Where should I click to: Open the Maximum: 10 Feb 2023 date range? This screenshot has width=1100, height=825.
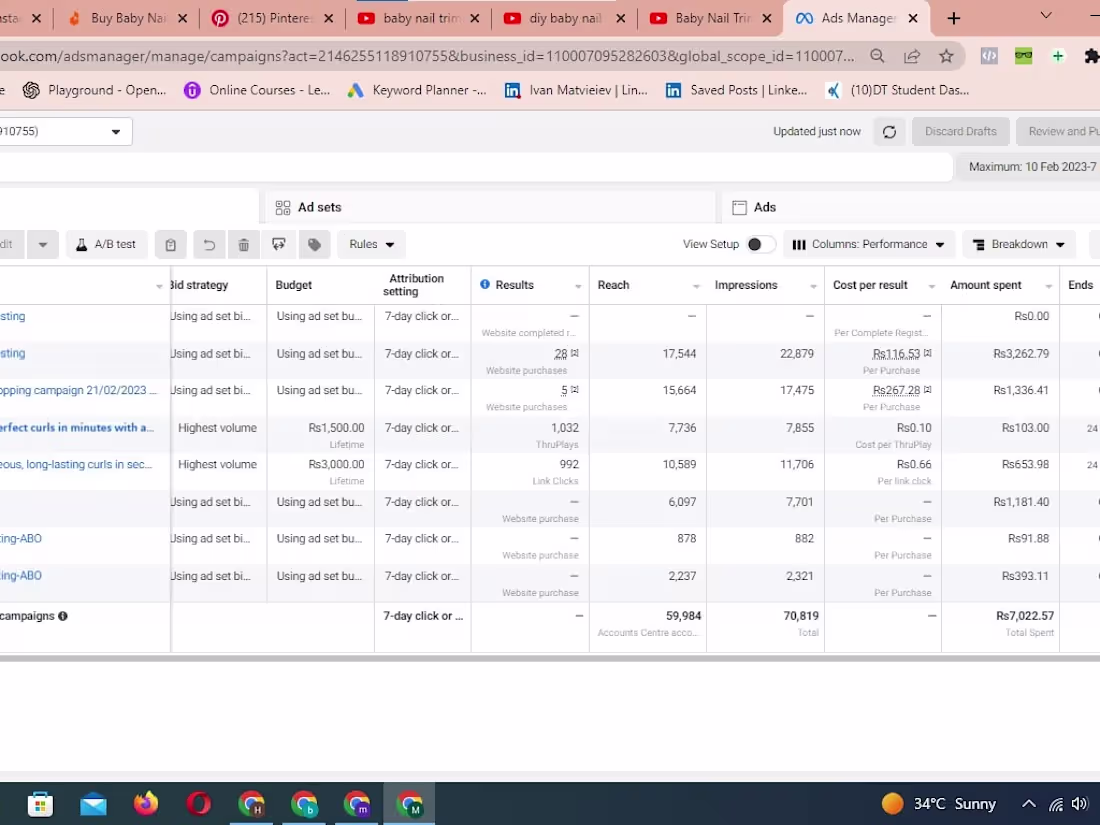(x=1028, y=167)
